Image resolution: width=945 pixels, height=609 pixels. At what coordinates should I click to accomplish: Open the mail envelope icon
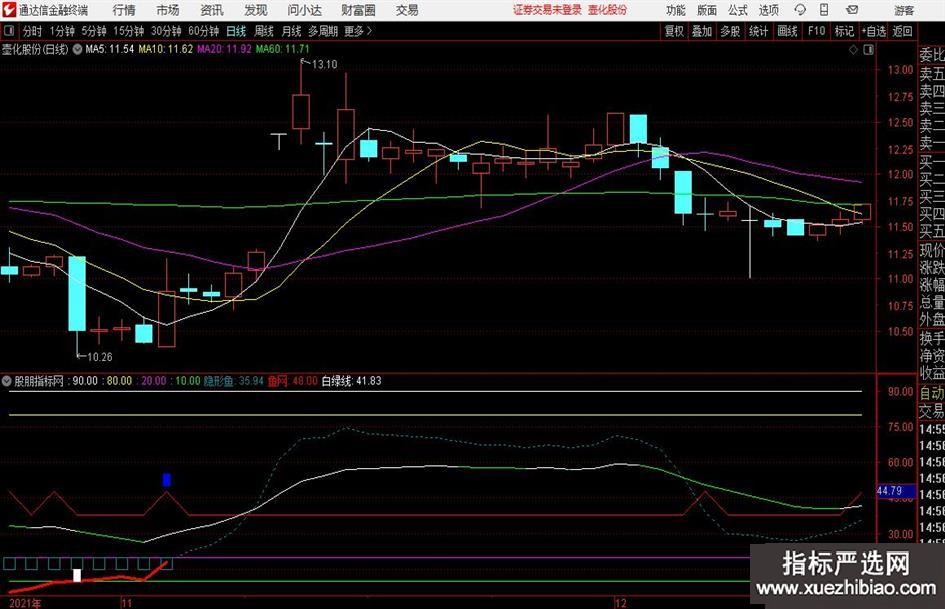click(852, 10)
